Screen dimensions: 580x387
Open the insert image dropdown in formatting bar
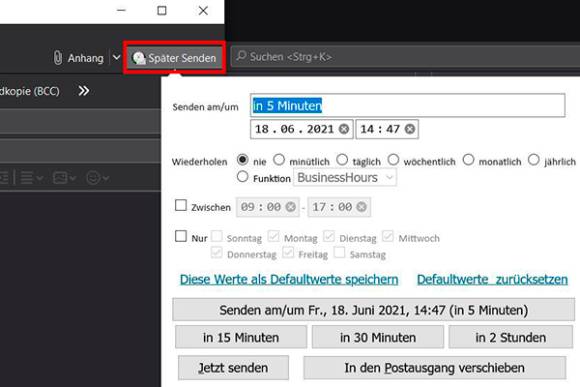pos(64,178)
